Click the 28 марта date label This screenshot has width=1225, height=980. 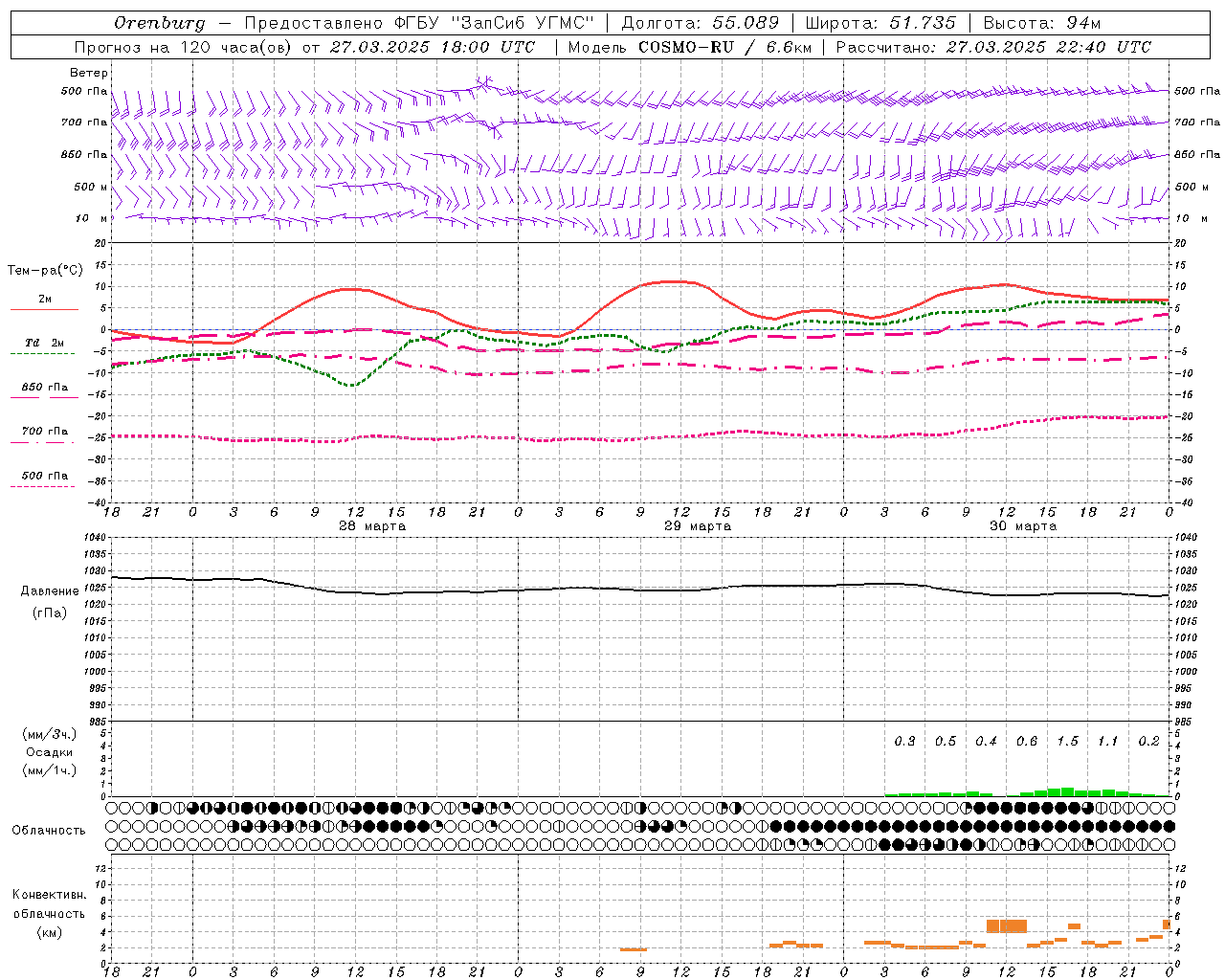click(x=372, y=526)
